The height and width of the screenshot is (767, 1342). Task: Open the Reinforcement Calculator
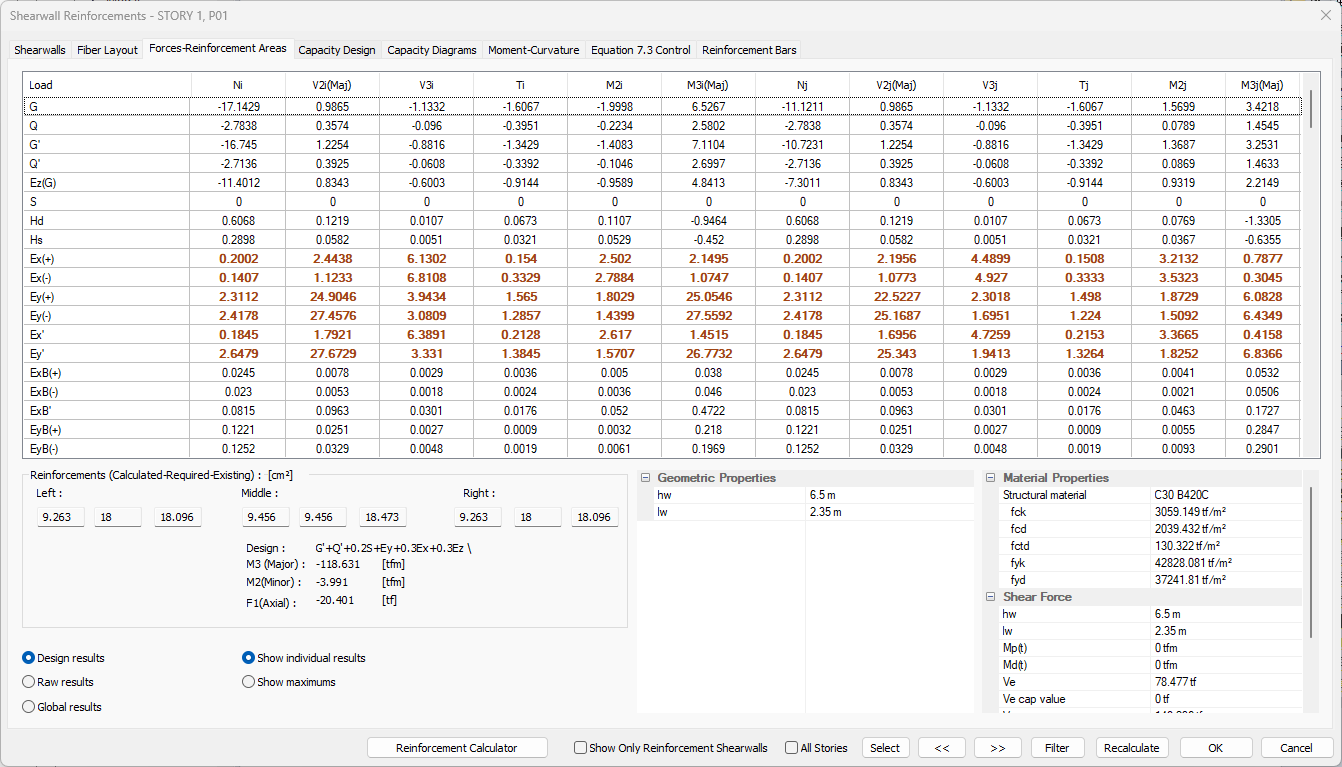pyautogui.click(x=457, y=748)
